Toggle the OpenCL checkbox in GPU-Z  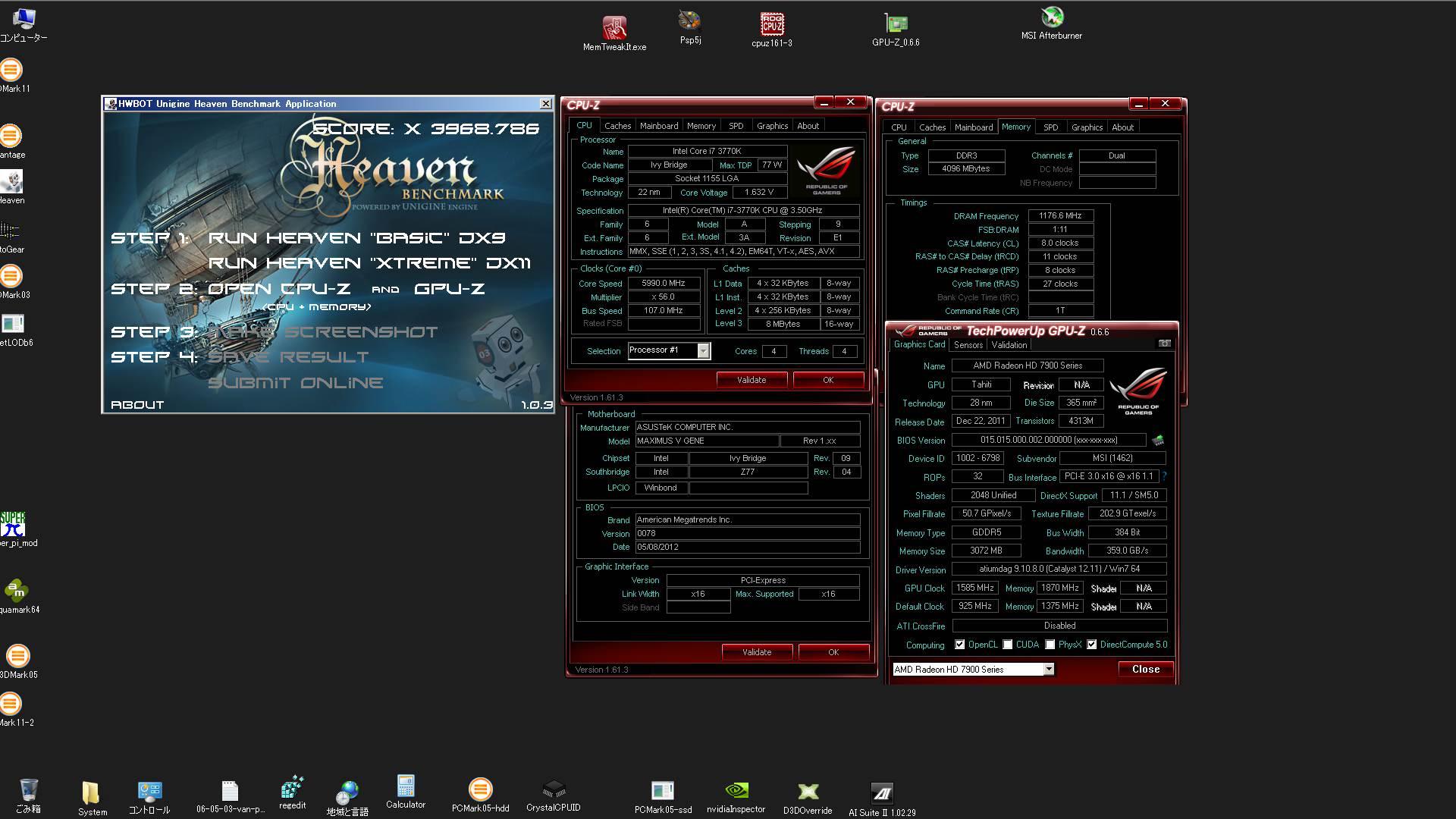[x=959, y=645]
